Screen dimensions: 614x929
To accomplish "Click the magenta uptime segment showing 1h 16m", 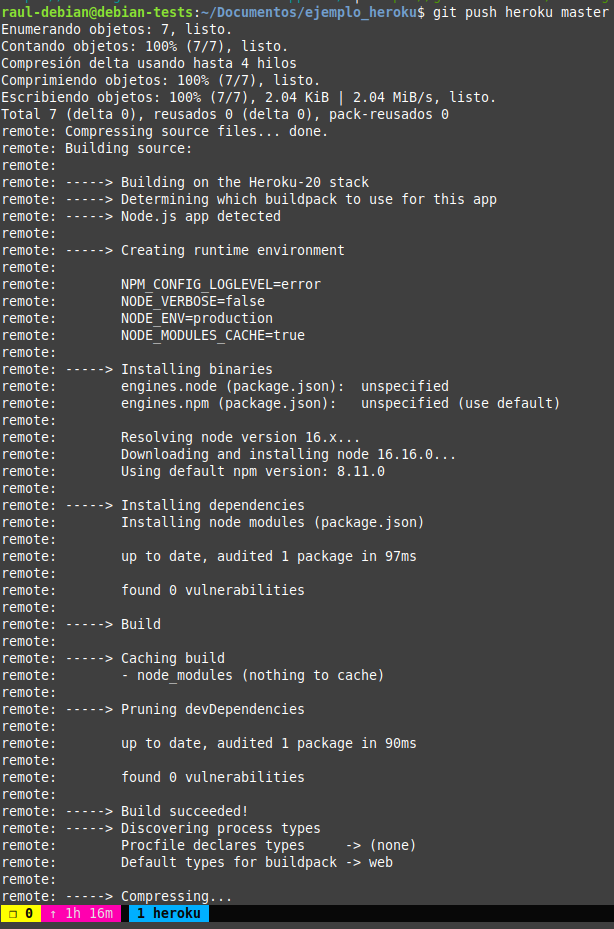I will point(80,914).
